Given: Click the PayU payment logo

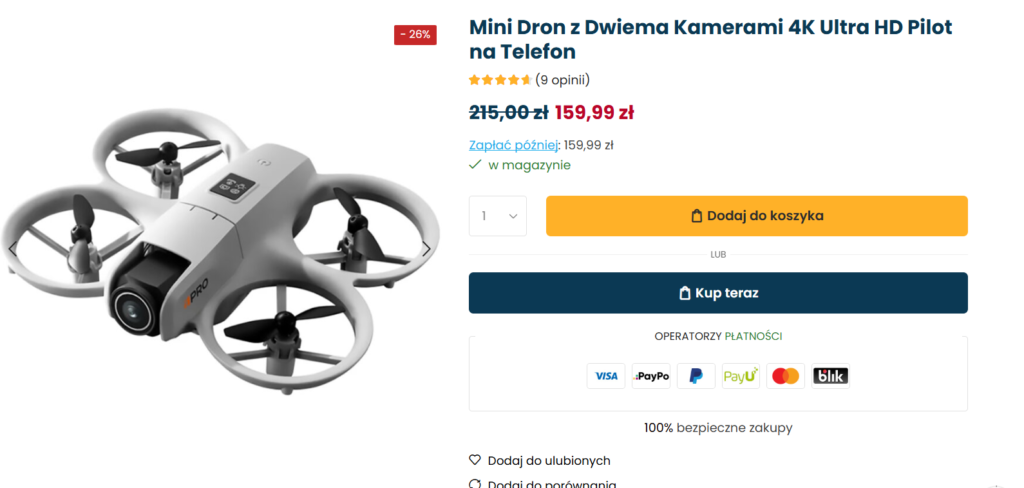Looking at the screenshot, I should coord(741,376).
